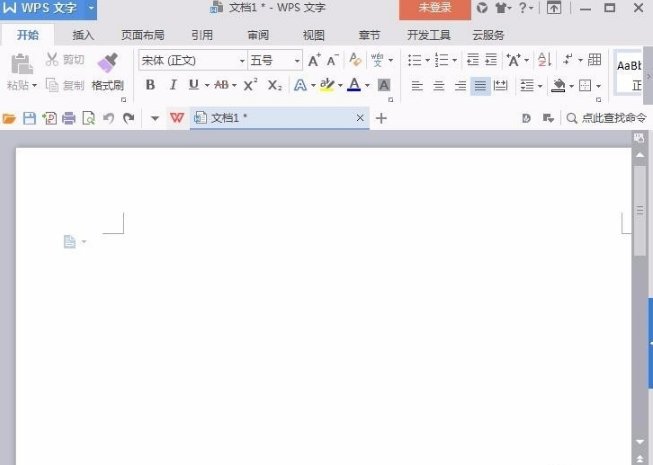
Task: Expand the quick access toolbar customize arrow
Action: coord(155,119)
